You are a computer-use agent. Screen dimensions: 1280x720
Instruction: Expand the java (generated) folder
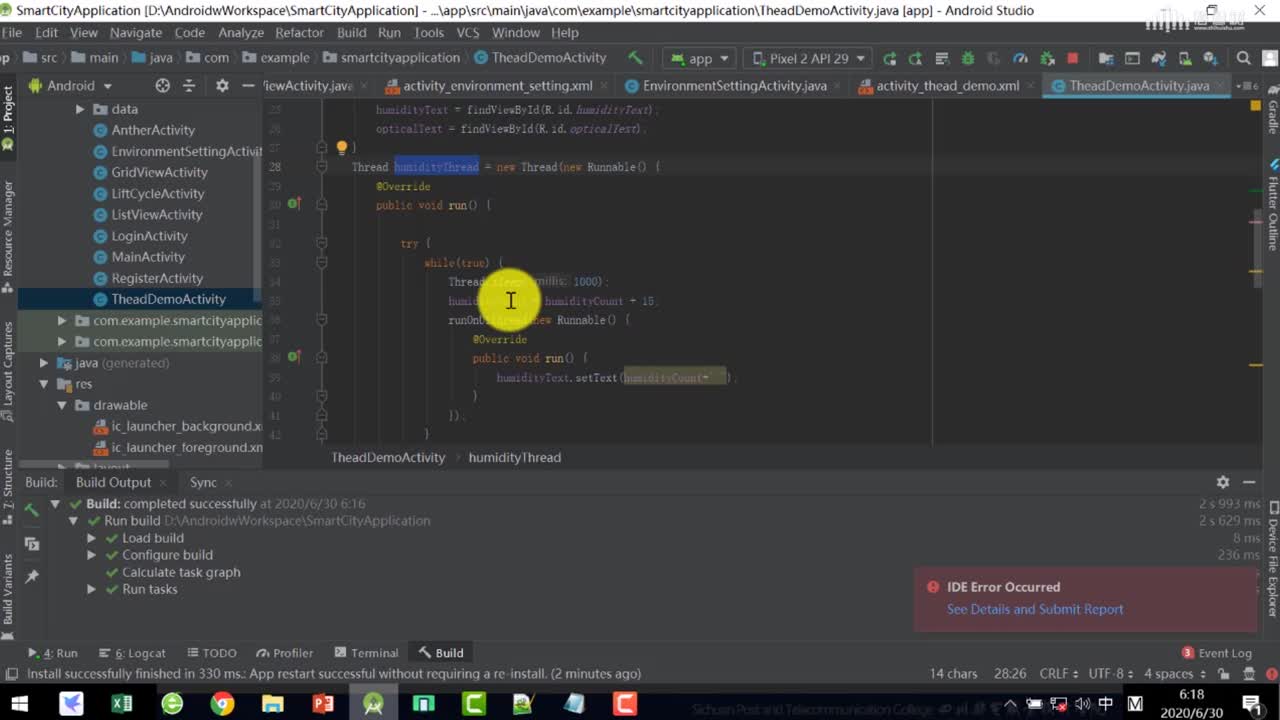pyautogui.click(x=44, y=363)
